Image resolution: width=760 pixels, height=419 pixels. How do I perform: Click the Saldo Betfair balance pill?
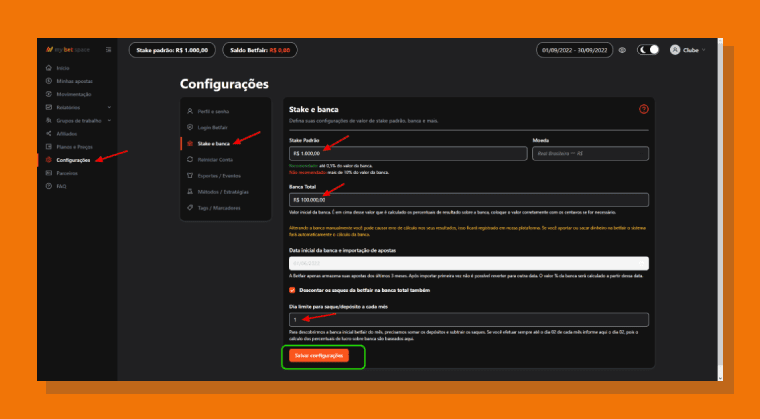260,50
